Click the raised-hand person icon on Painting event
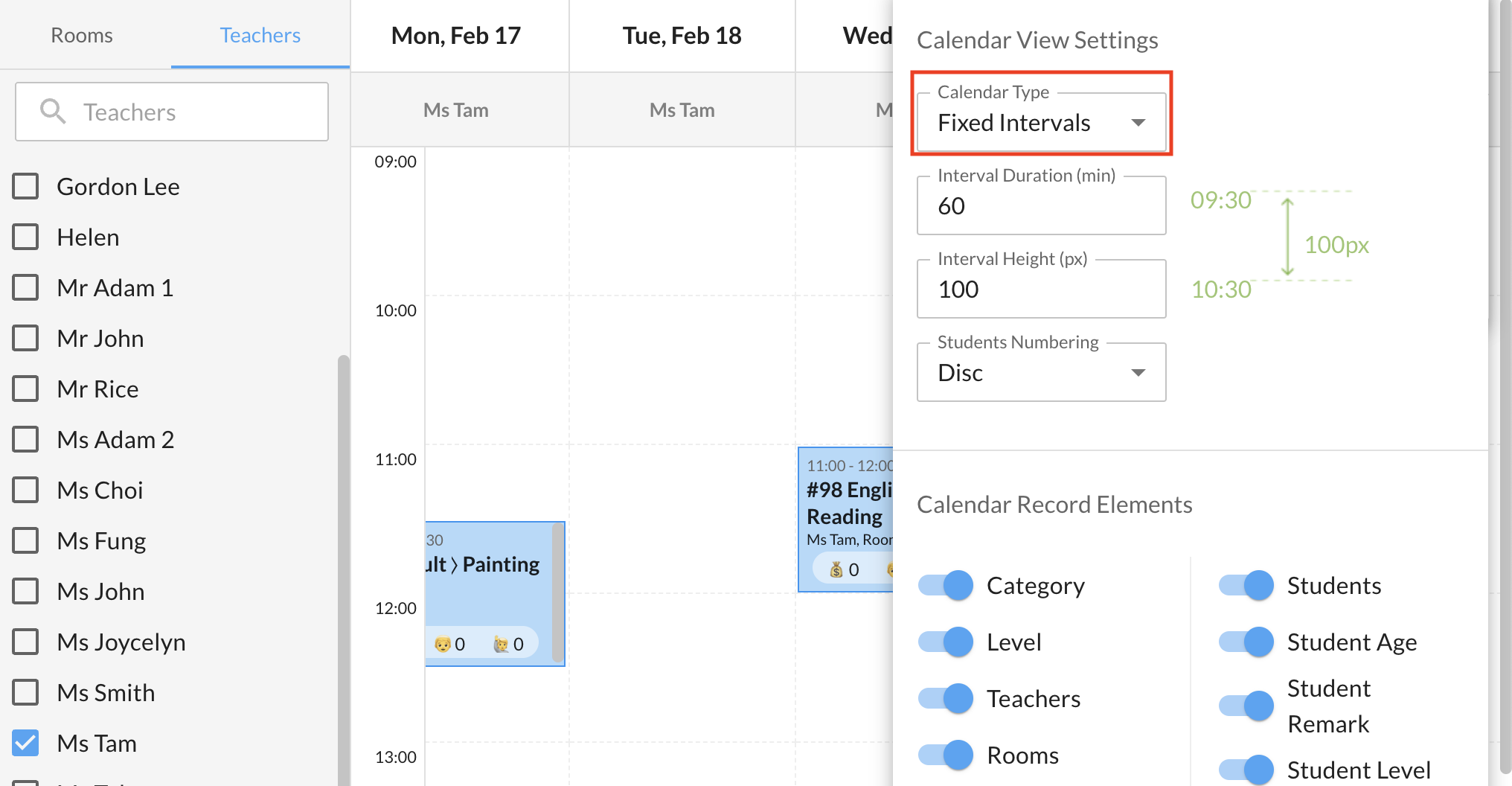This screenshot has height=786, width=1512. (502, 644)
